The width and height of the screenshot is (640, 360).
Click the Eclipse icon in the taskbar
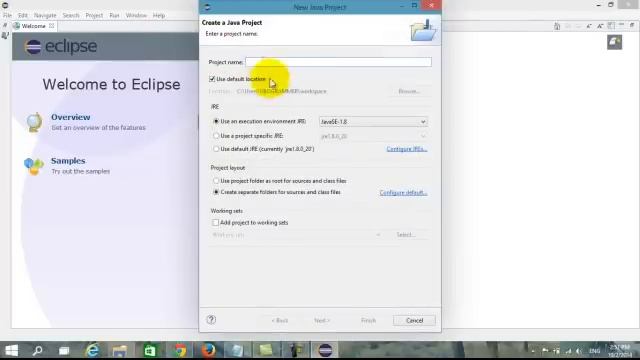(325, 350)
